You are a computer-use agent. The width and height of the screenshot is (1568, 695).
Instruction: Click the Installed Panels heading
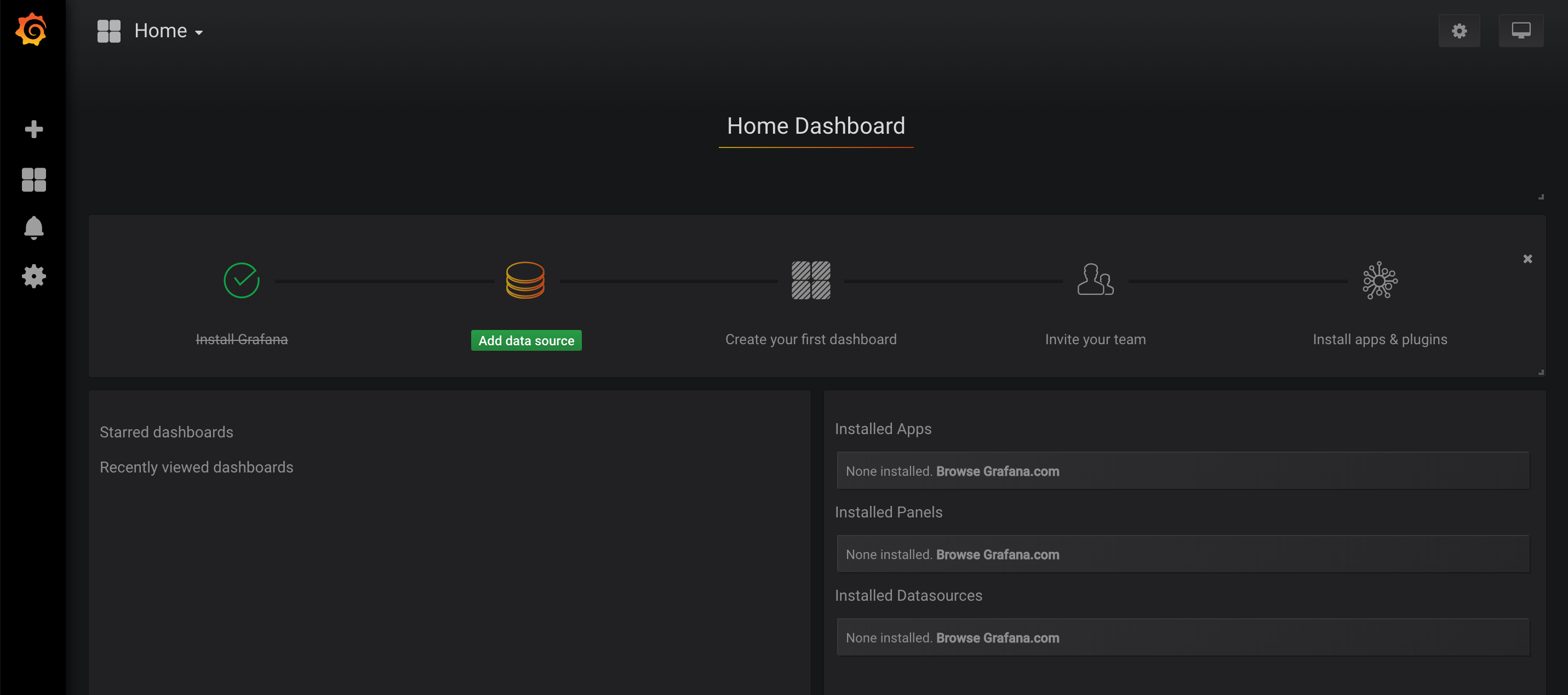[888, 512]
